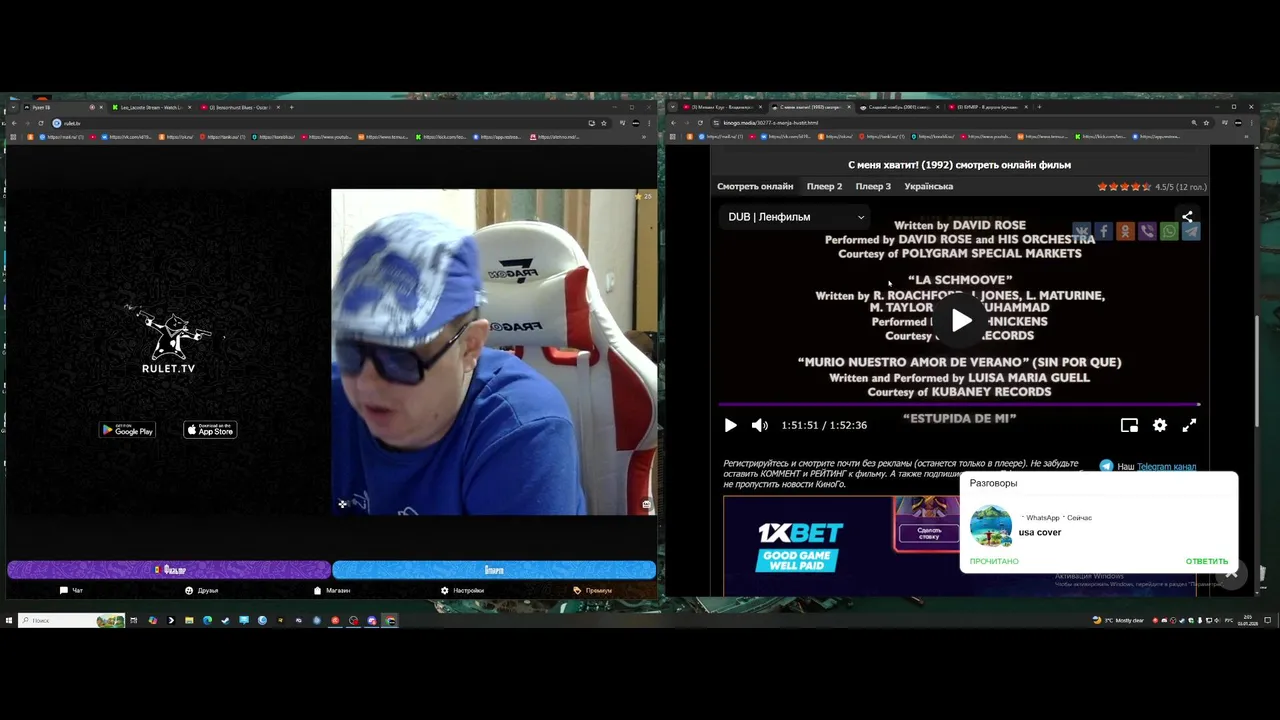Click ОТВЕТИТЬ in the WhatsApp notification

pos(1207,561)
